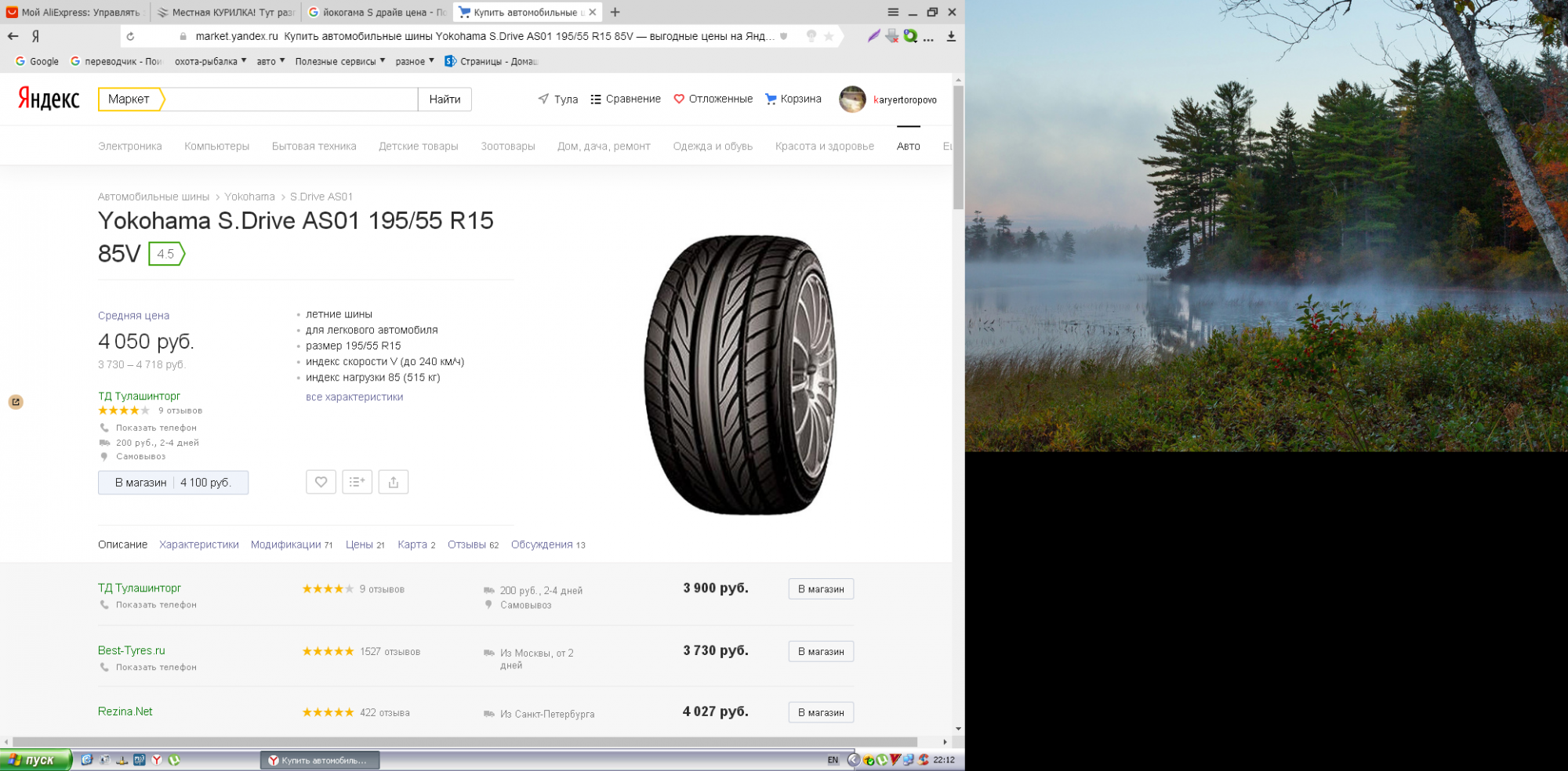Open the floating external-link icon at left edge

16,402
